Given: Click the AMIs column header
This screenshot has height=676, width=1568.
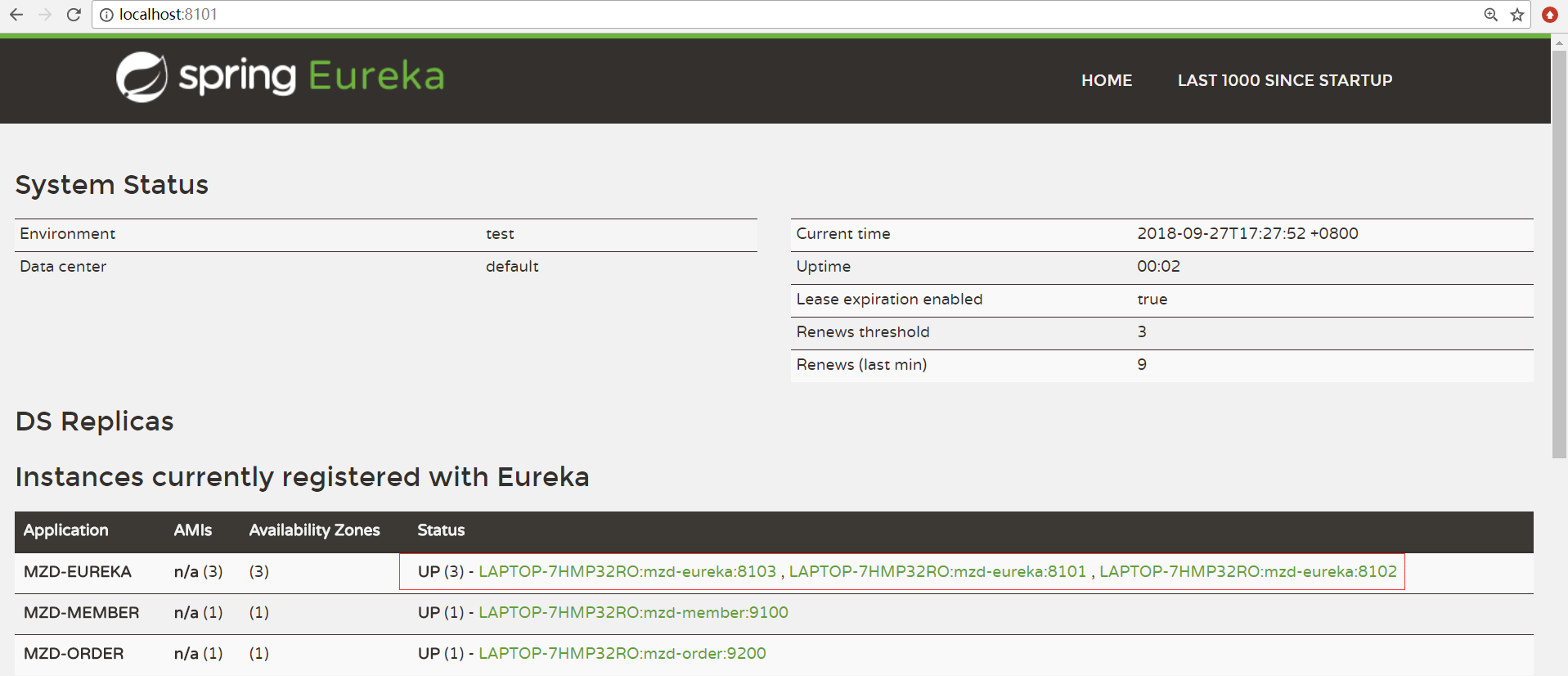Looking at the screenshot, I should 193,530.
